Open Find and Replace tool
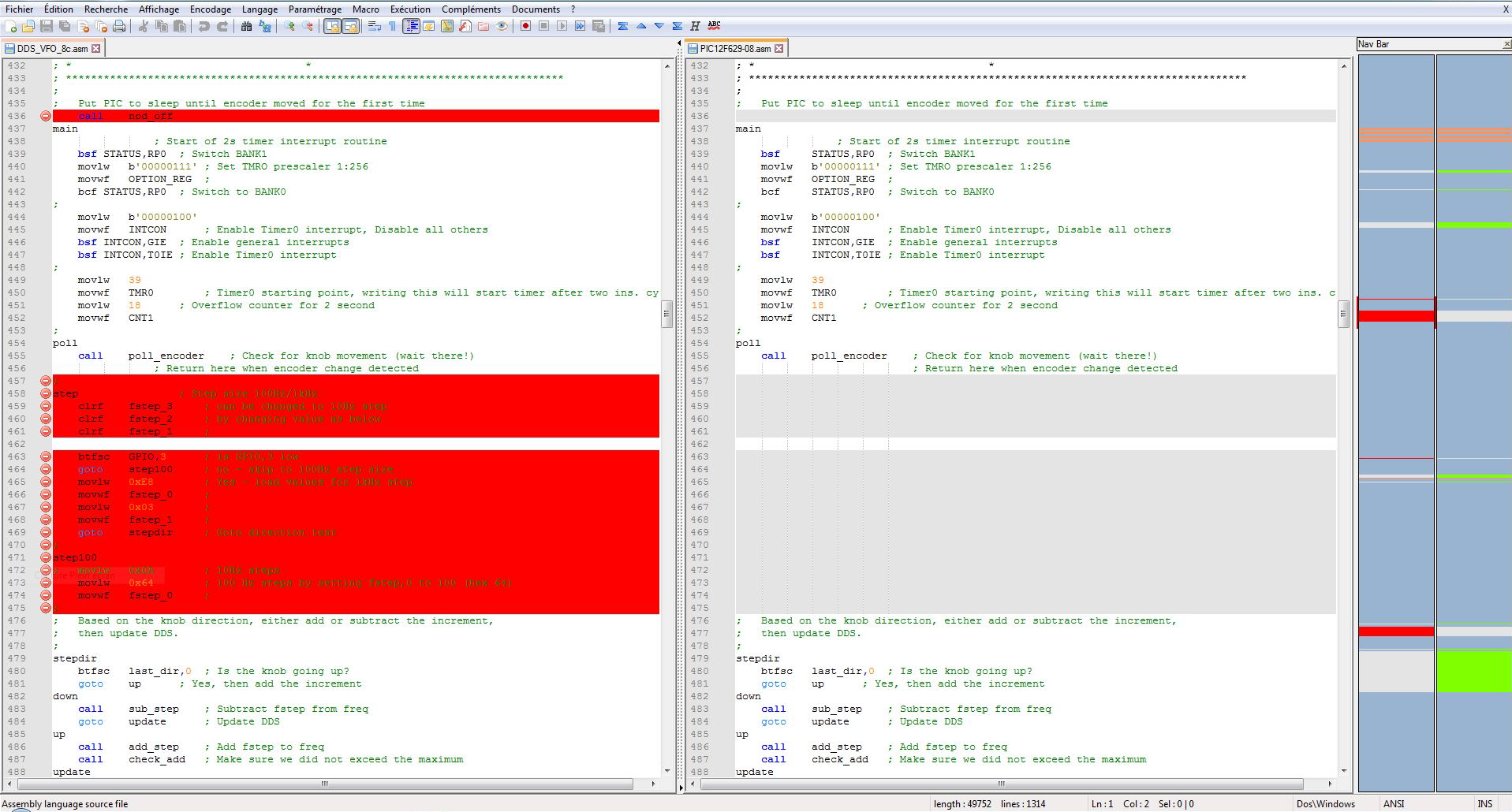The height and width of the screenshot is (812, 1512). [266, 26]
